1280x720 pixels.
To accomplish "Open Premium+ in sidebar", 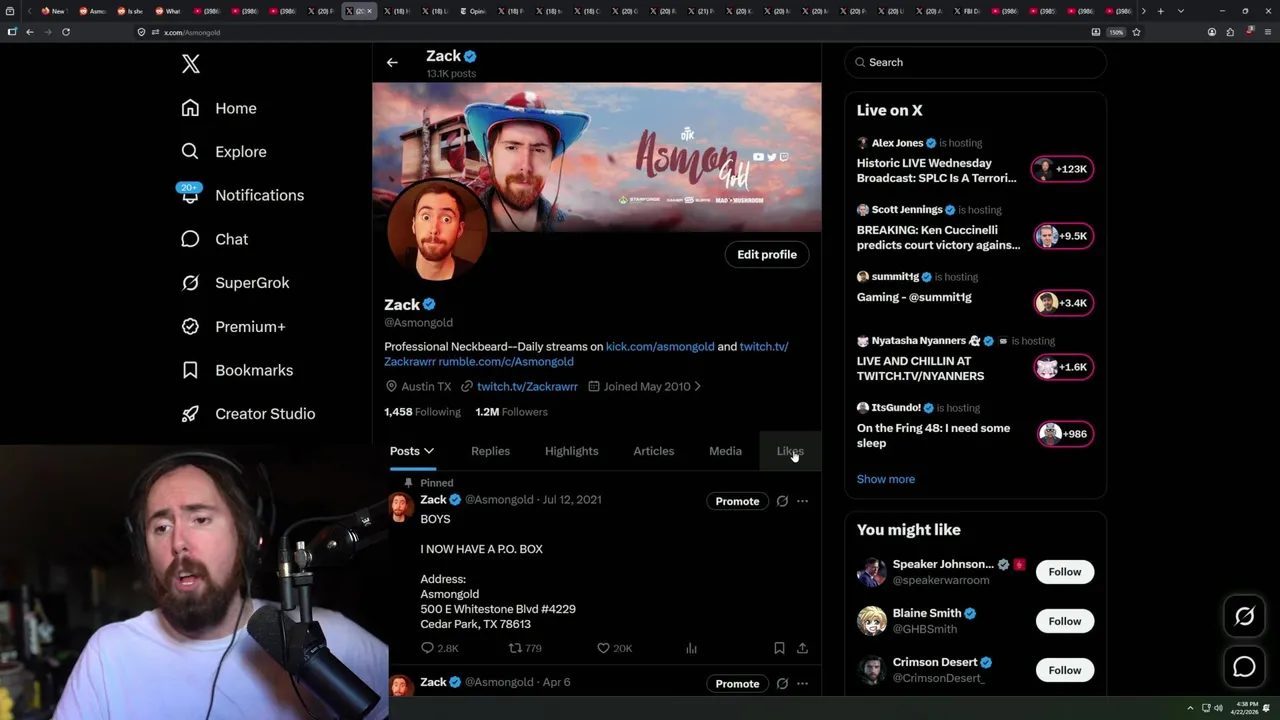I will 233,326.
